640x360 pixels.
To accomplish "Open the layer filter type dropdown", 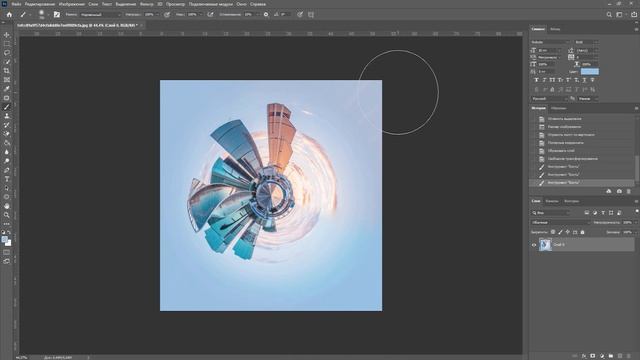I will tap(551, 213).
